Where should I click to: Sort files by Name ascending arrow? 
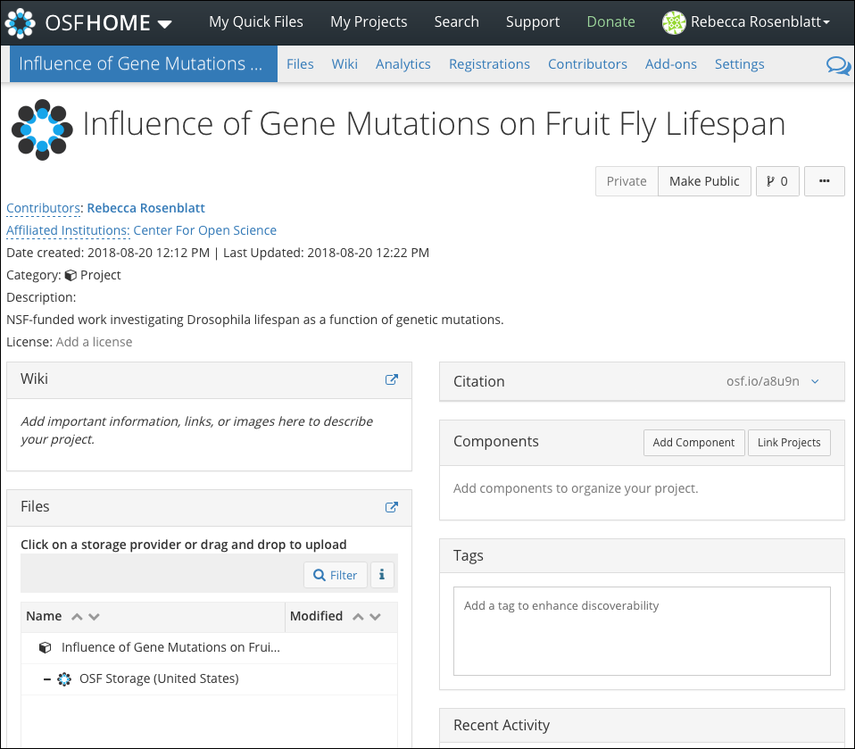pyautogui.click(x=77, y=617)
